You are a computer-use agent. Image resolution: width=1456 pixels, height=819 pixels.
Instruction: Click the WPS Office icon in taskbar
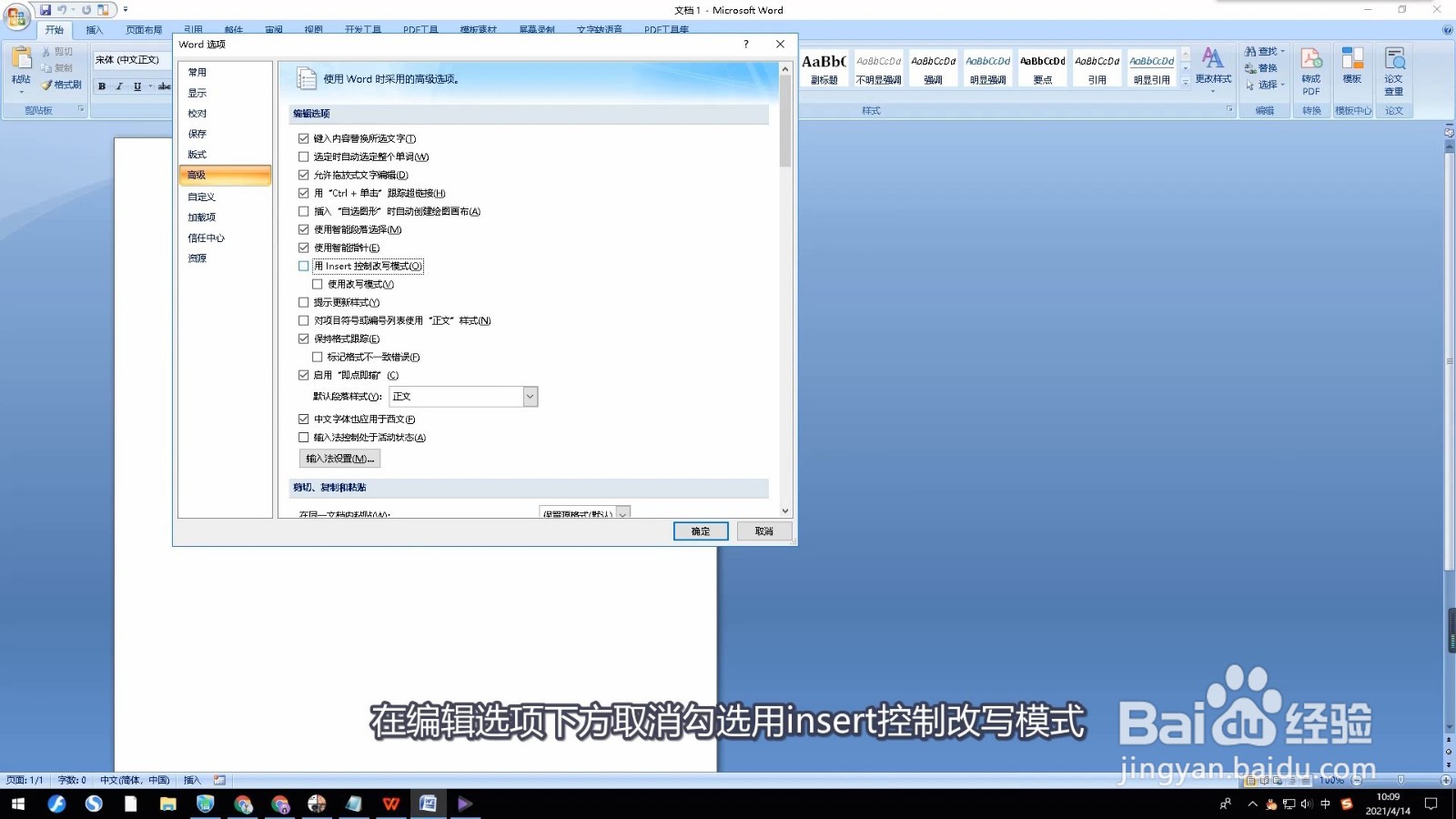click(391, 804)
